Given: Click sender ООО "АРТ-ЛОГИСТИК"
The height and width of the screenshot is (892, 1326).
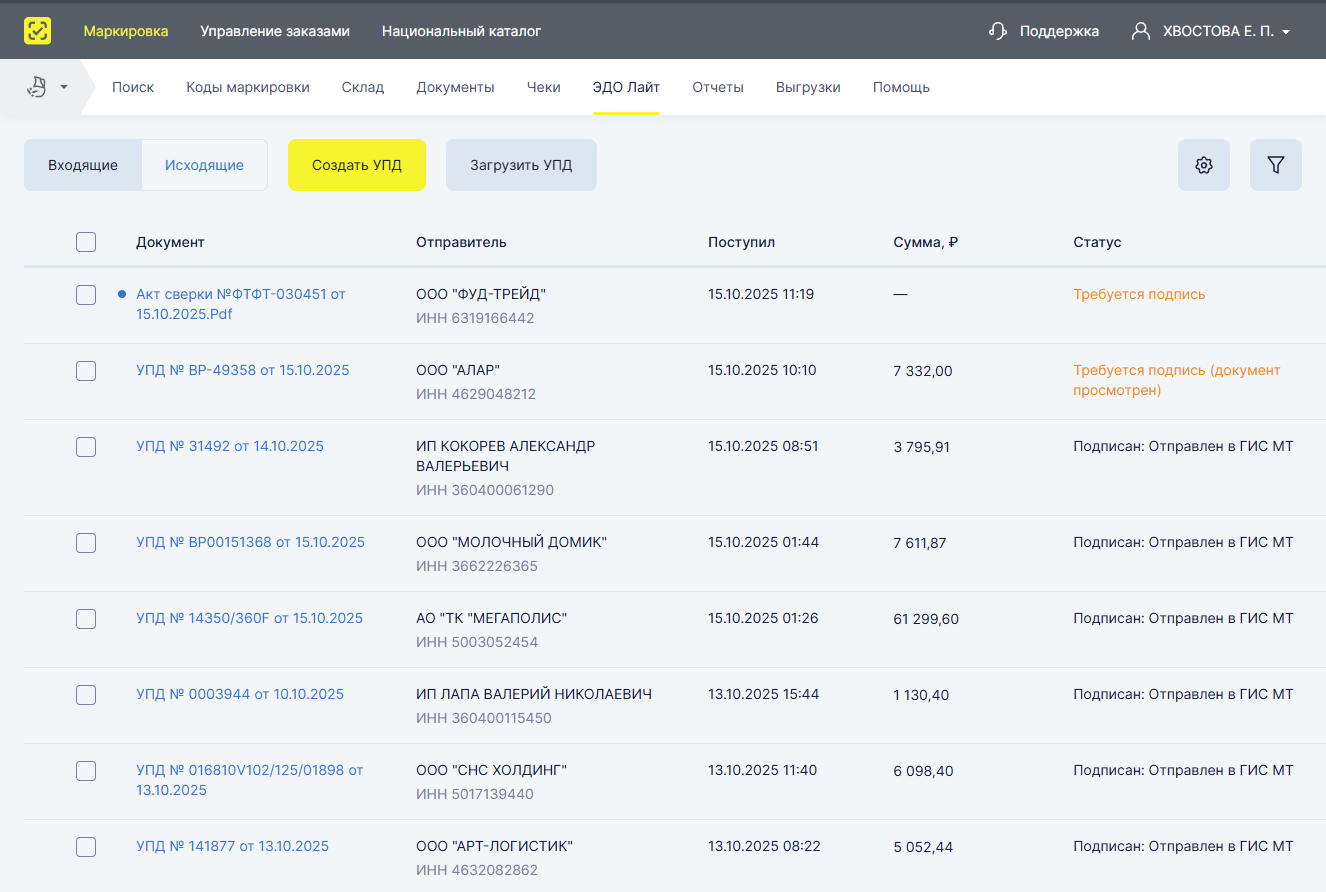Looking at the screenshot, I should tap(494, 846).
